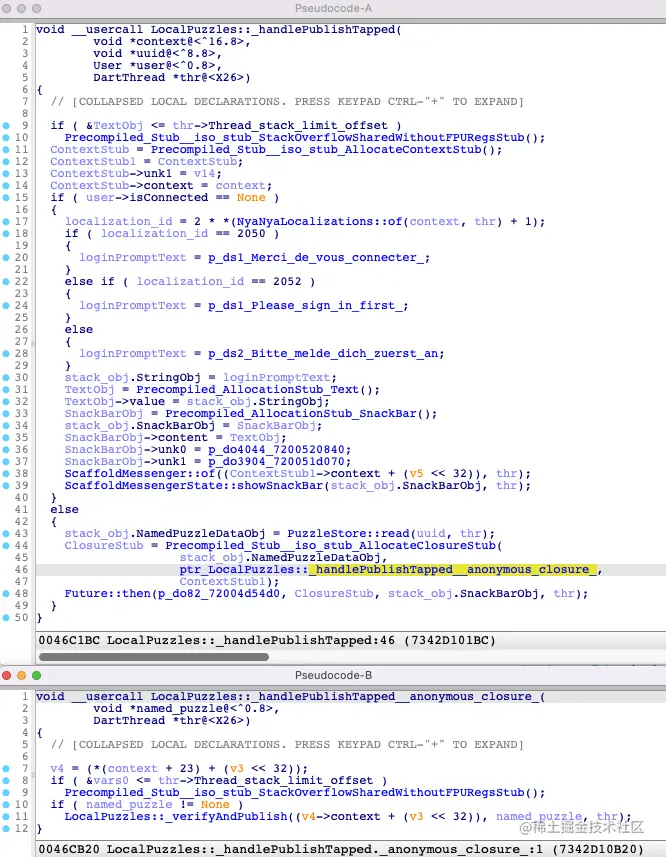Click LocalPuzzles::_verifyAndPublish in Pseudocode-B
The height and width of the screenshot is (857, 666).
click(176, 816)
